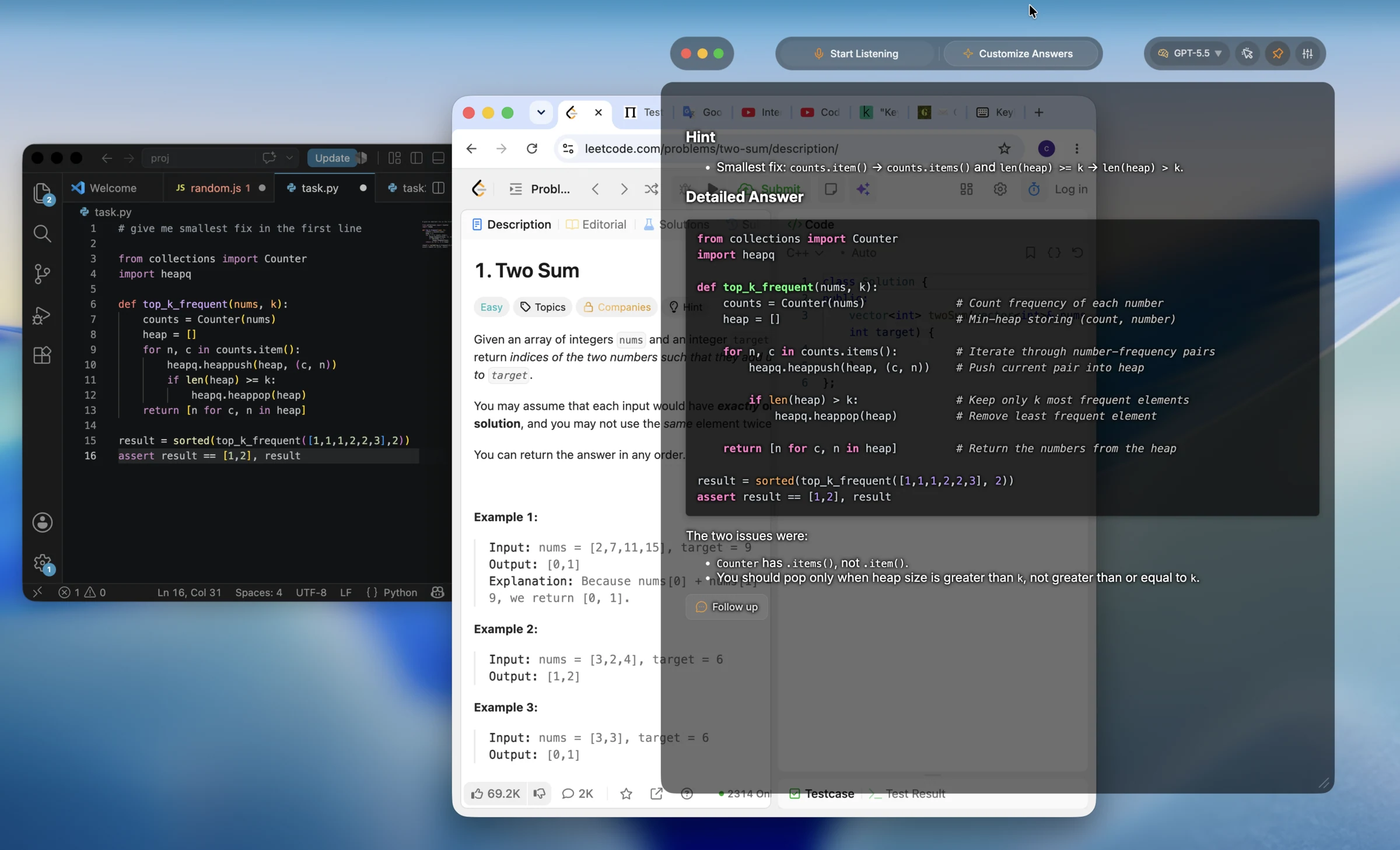Click the proj search field in VS Code
Screen dimensions: 1400x850
pos(198,158)
